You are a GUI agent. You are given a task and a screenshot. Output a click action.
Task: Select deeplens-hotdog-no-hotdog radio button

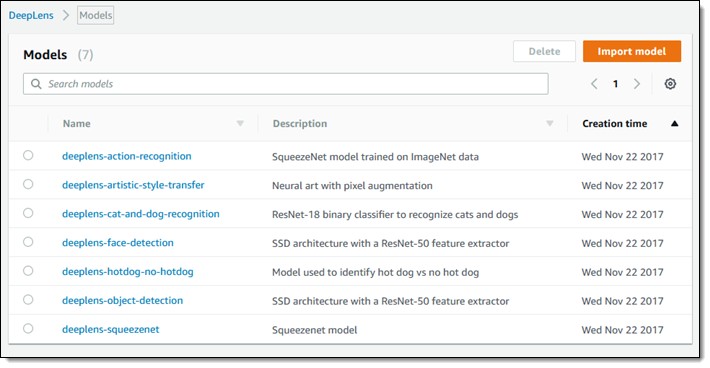click(28, 271)
